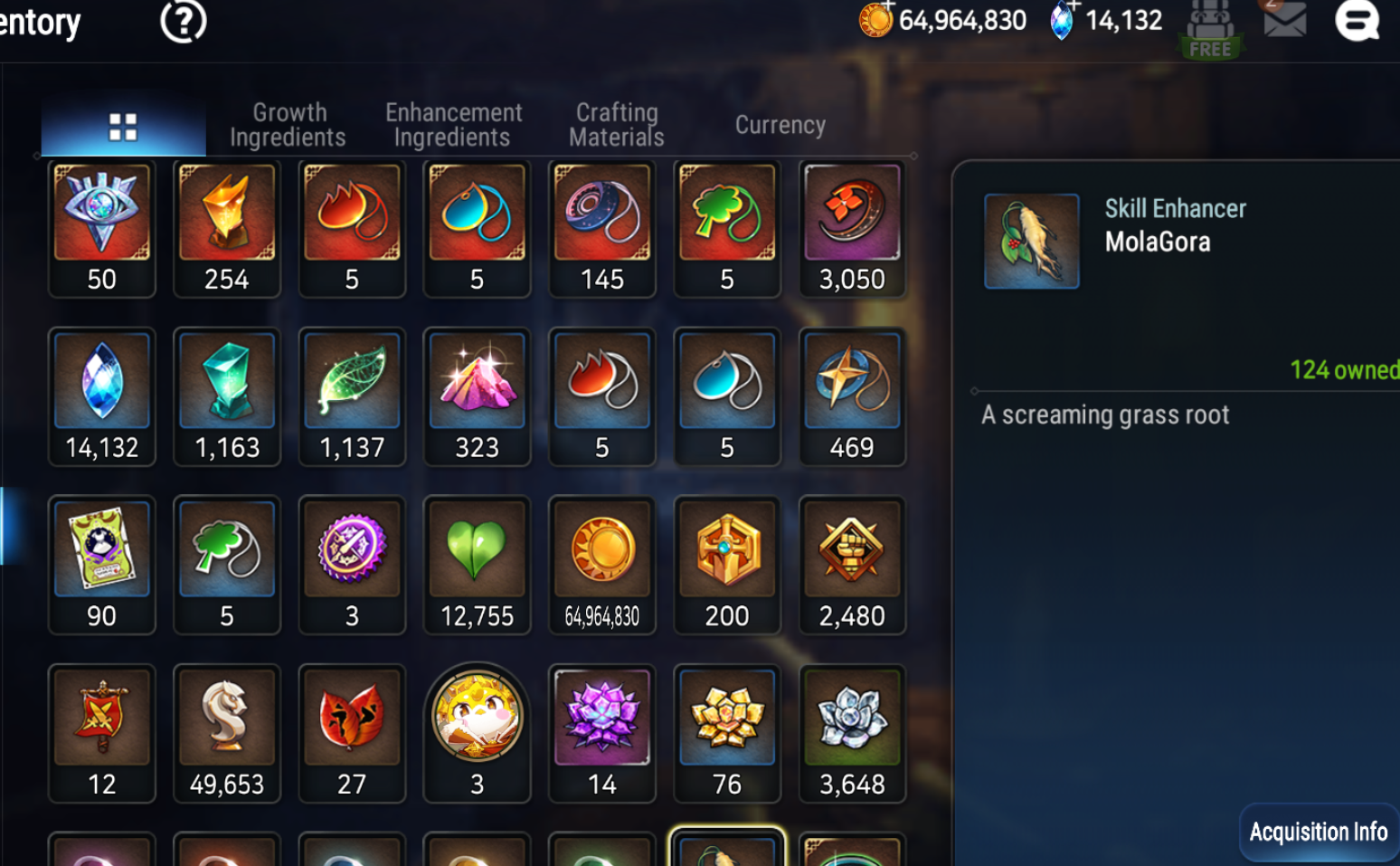Viewport: 1400px width, 866px height.
Task: Switch to the Crafting Materials tab
Action: click(x=617, y=125)
